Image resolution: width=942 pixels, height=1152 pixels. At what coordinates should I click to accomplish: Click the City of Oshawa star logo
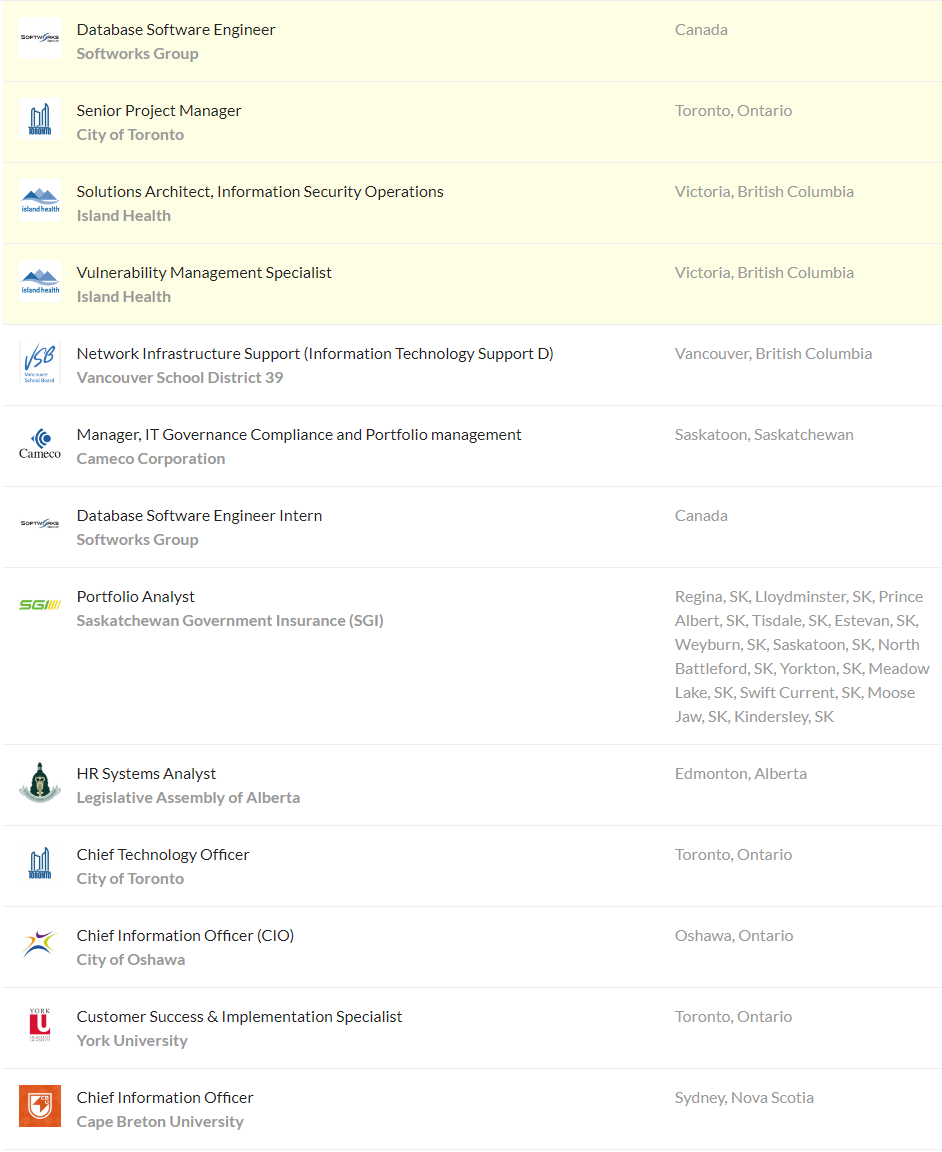click(x=40, y=945)
